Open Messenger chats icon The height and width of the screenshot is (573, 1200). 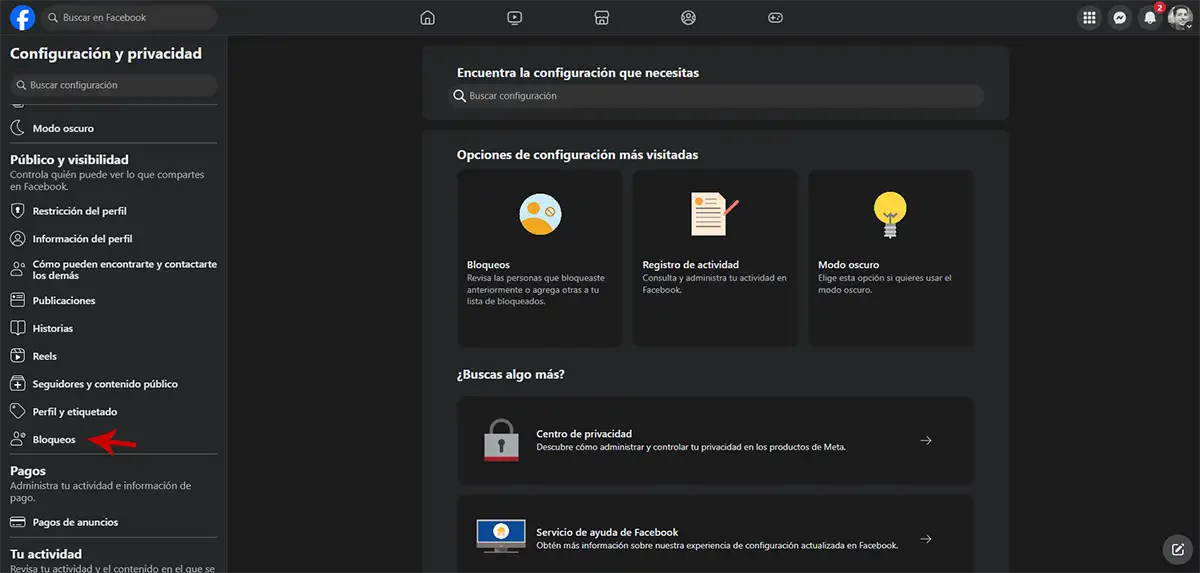coord(1121,17)
